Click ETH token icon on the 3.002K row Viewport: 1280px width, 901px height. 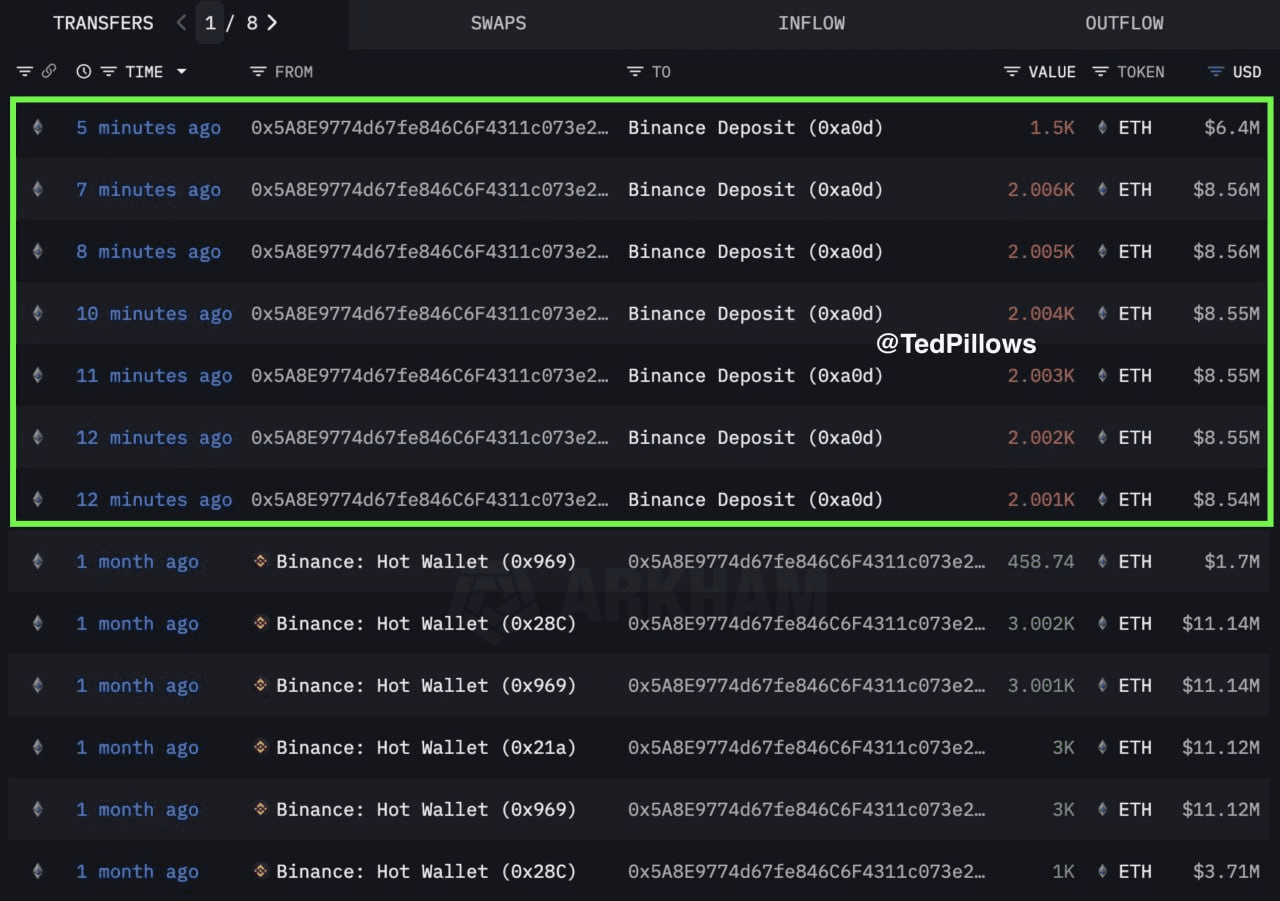tap(1103, 623)
